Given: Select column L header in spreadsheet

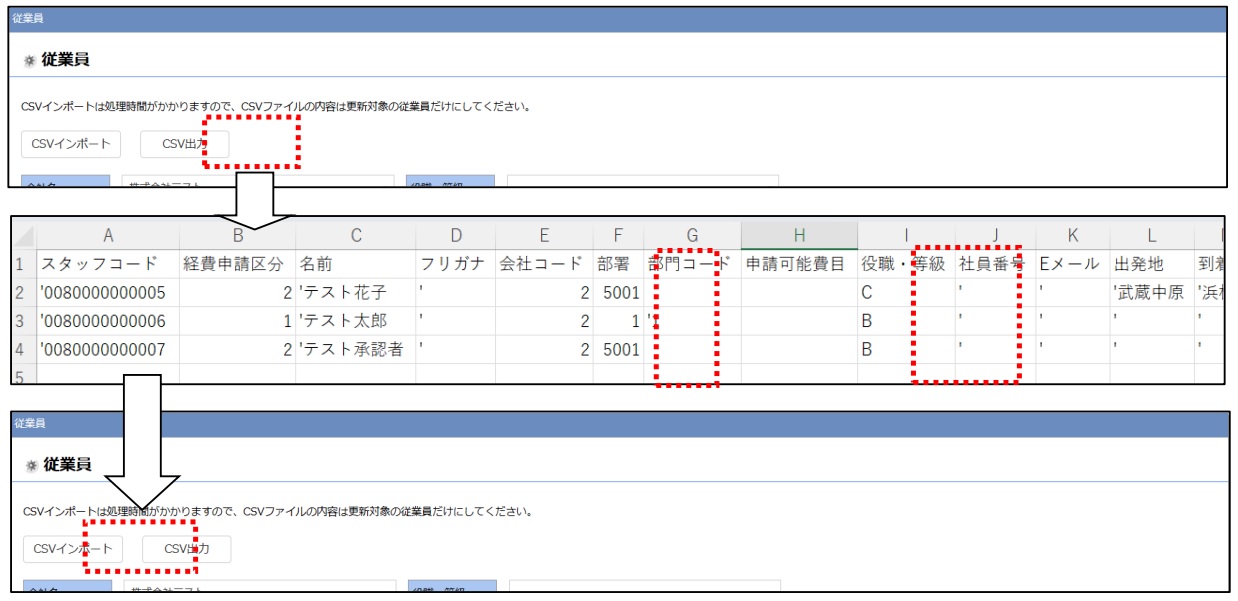Looking at the screenshot, I should tap(1151, 236).
